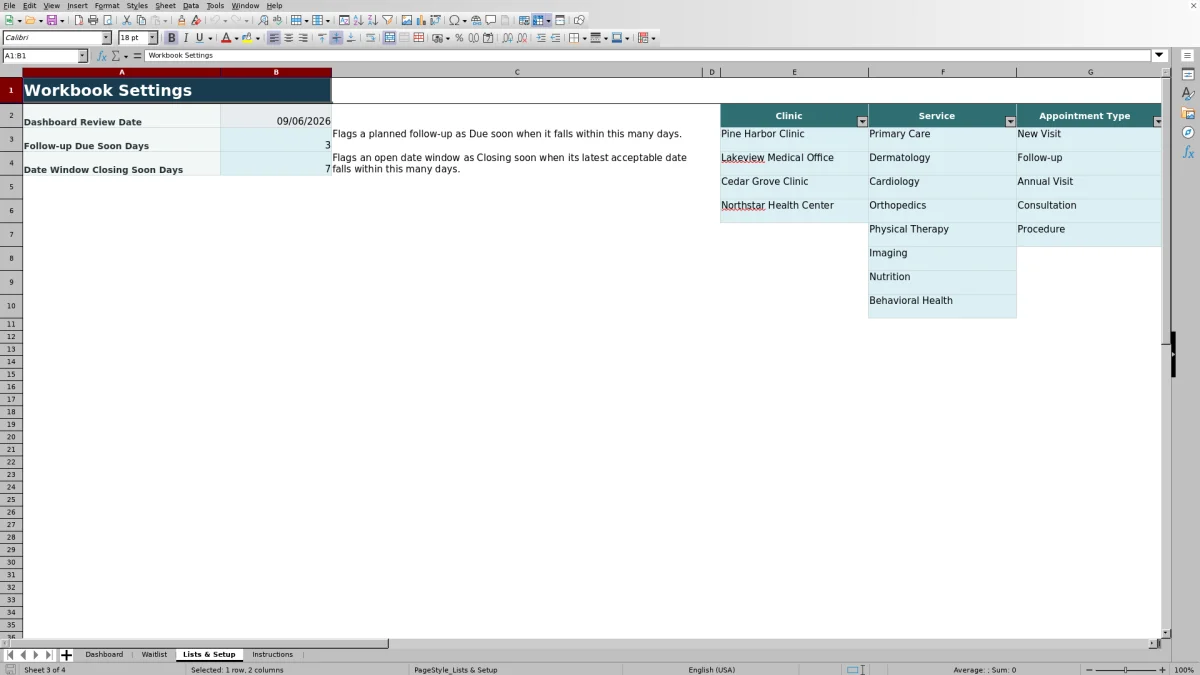
Task: Apply the yellow background color swatch
Action: [246, 38]
